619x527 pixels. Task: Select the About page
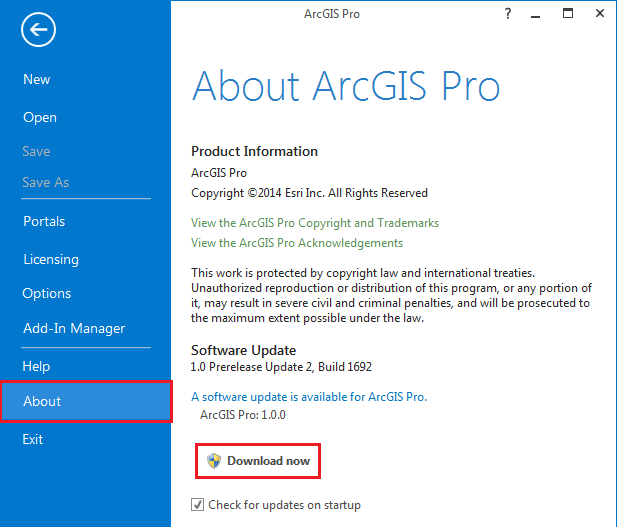coord(86,401)
